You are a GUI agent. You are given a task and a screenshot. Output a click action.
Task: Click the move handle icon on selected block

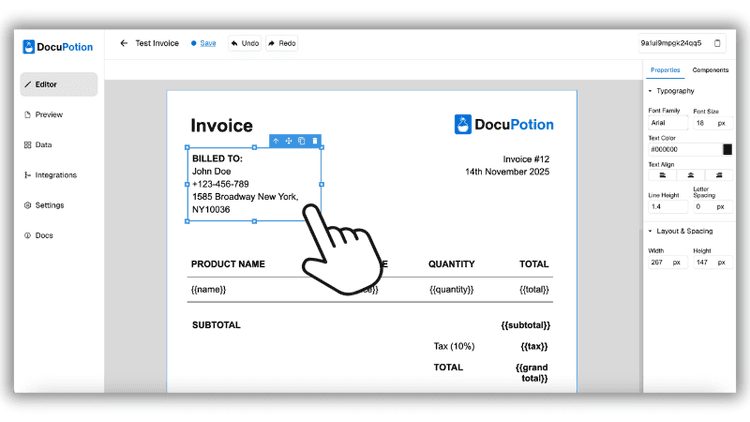pos(289,141)
